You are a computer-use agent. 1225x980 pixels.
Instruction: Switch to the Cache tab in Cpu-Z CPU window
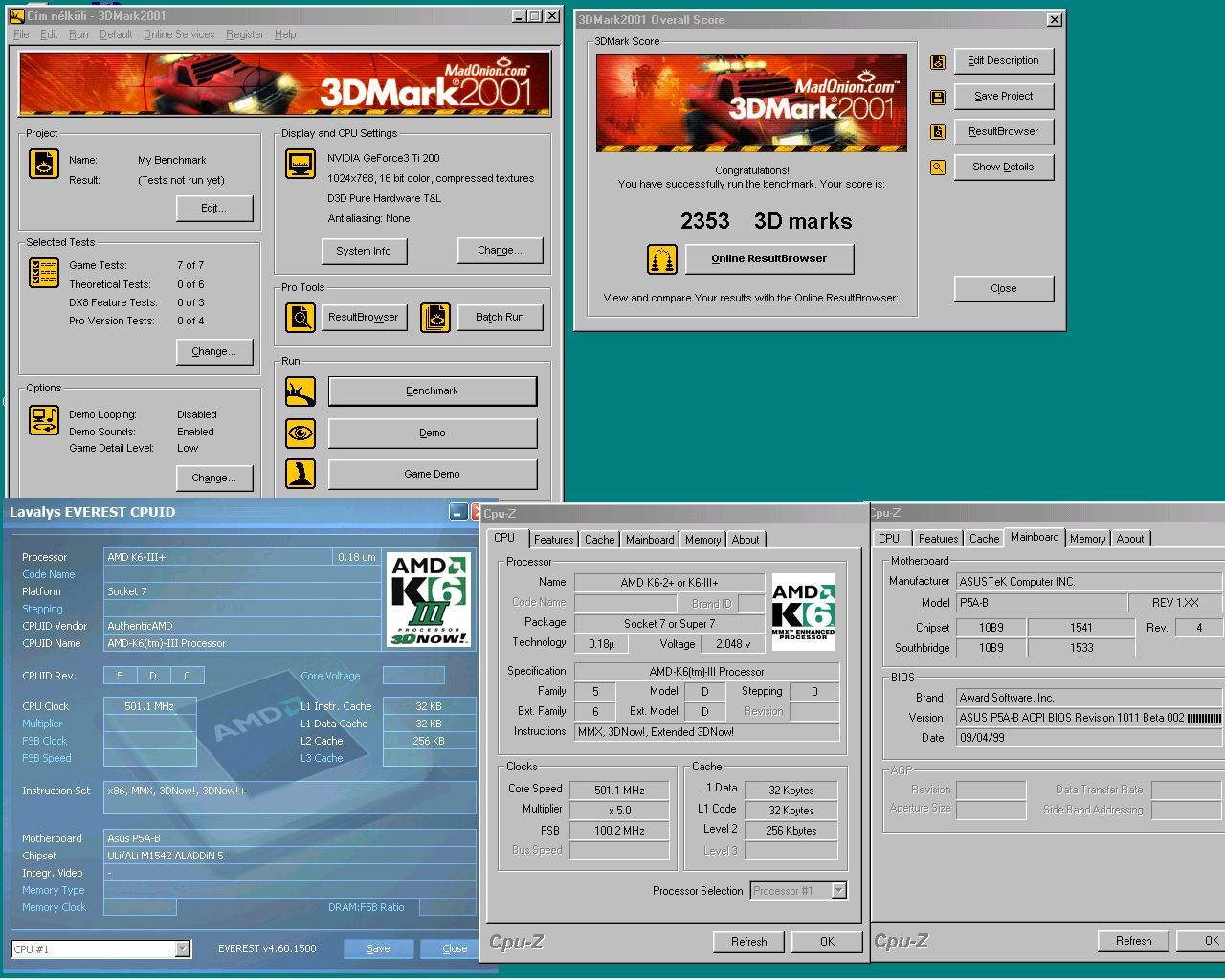coord(600,540)
